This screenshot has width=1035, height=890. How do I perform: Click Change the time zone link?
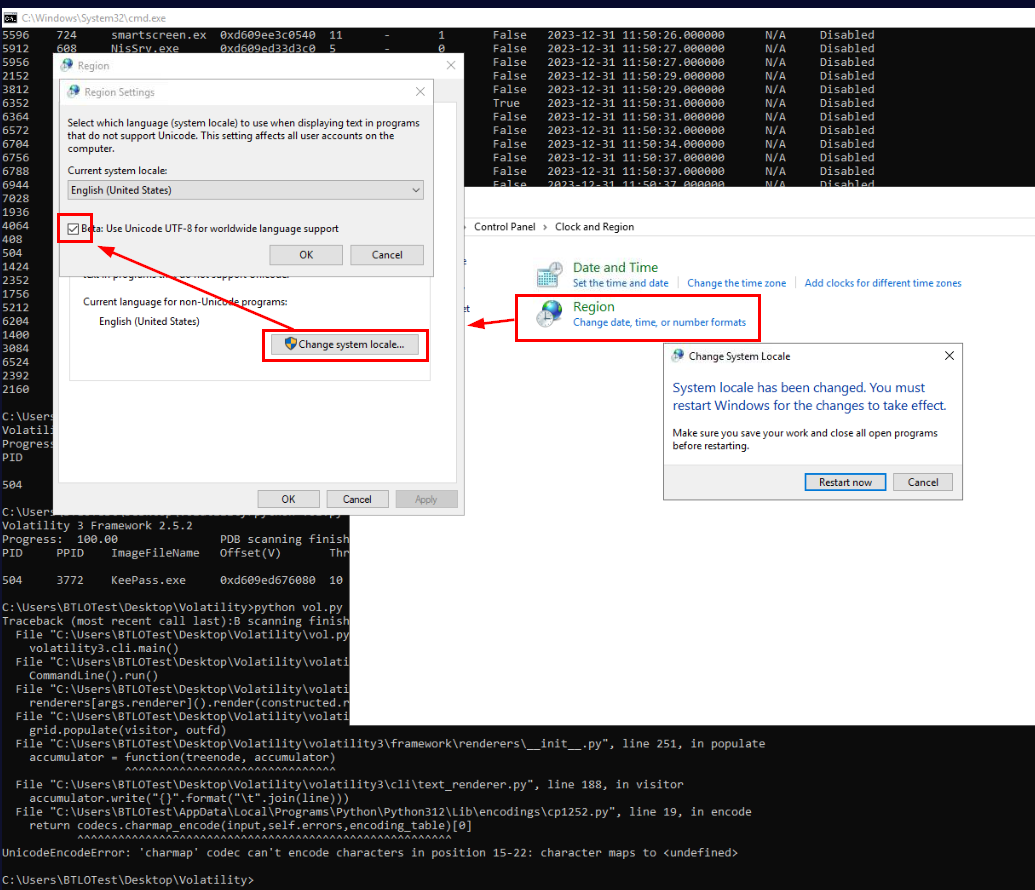point(737,283)
